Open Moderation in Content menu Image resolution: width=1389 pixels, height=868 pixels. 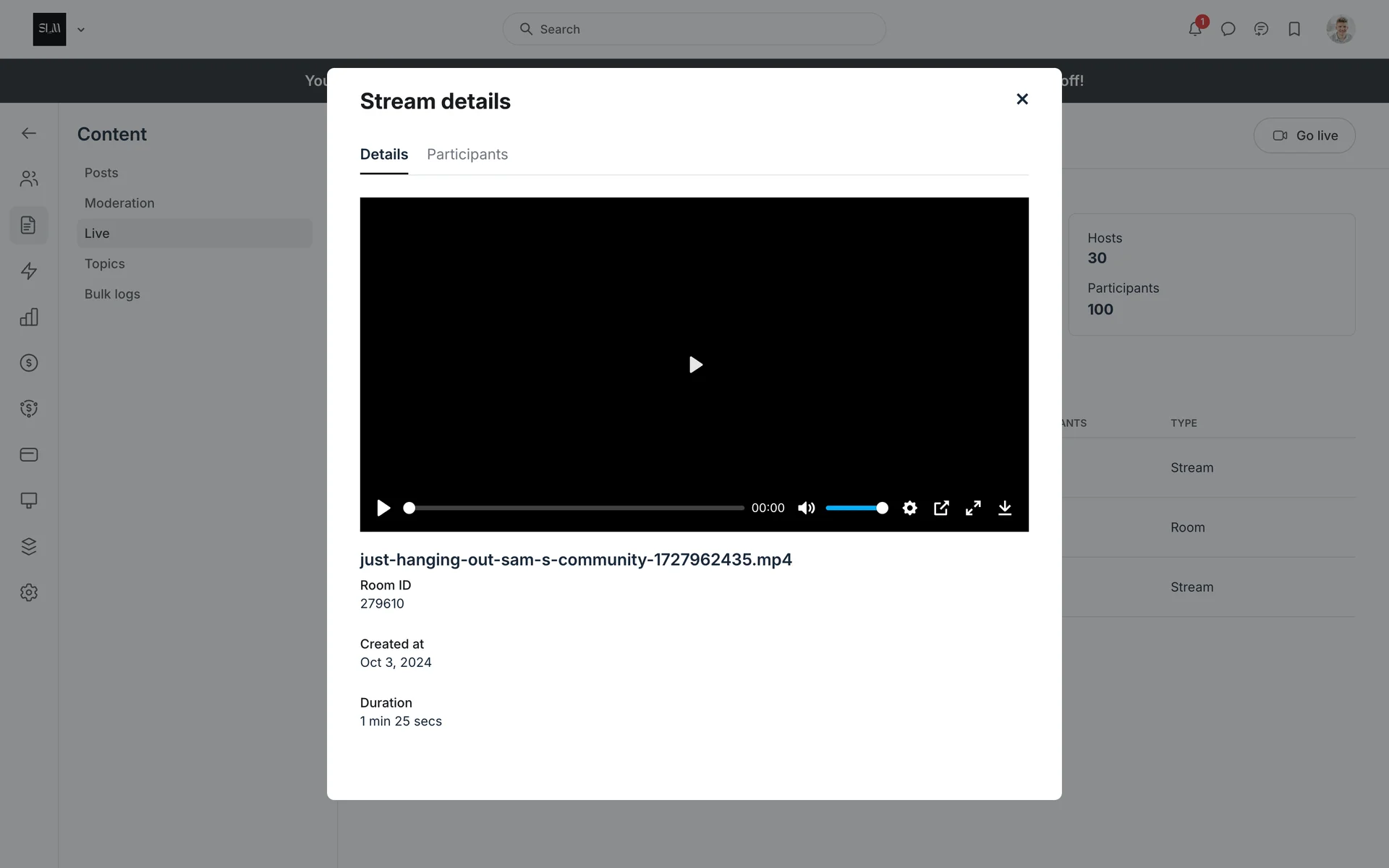tap(119, 203)
